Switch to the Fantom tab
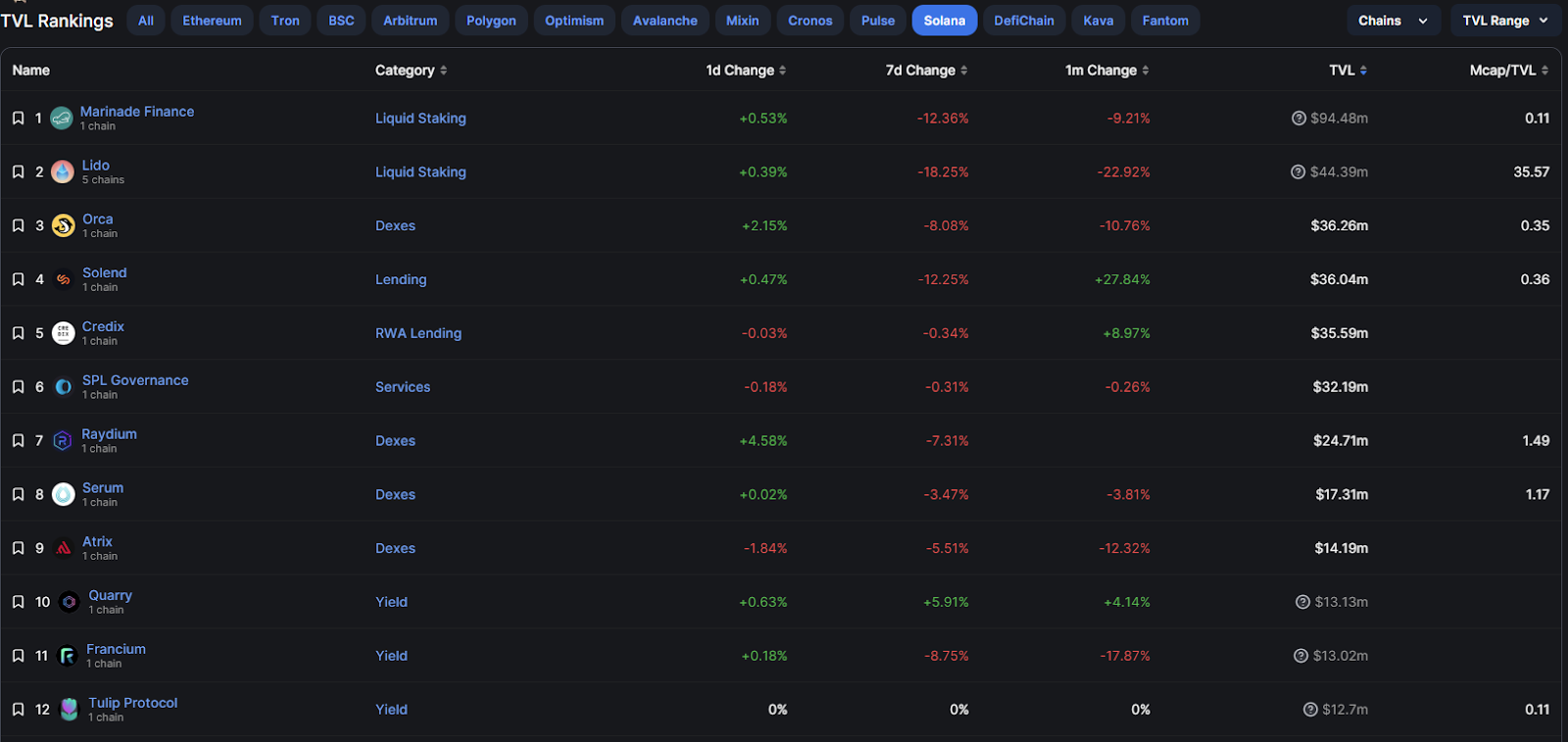 pos(1165,21)
